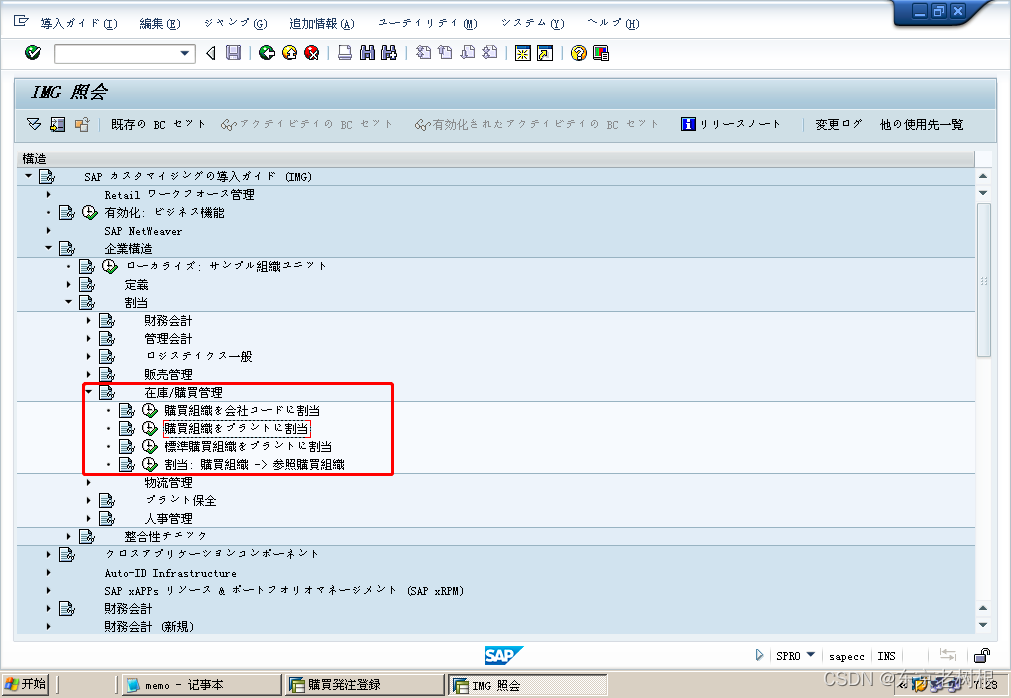The height and width of the screenshot is (698, 1011).
Task: Click the Expand All triangle icon in IMG toolbar
Action: [34, 124]
